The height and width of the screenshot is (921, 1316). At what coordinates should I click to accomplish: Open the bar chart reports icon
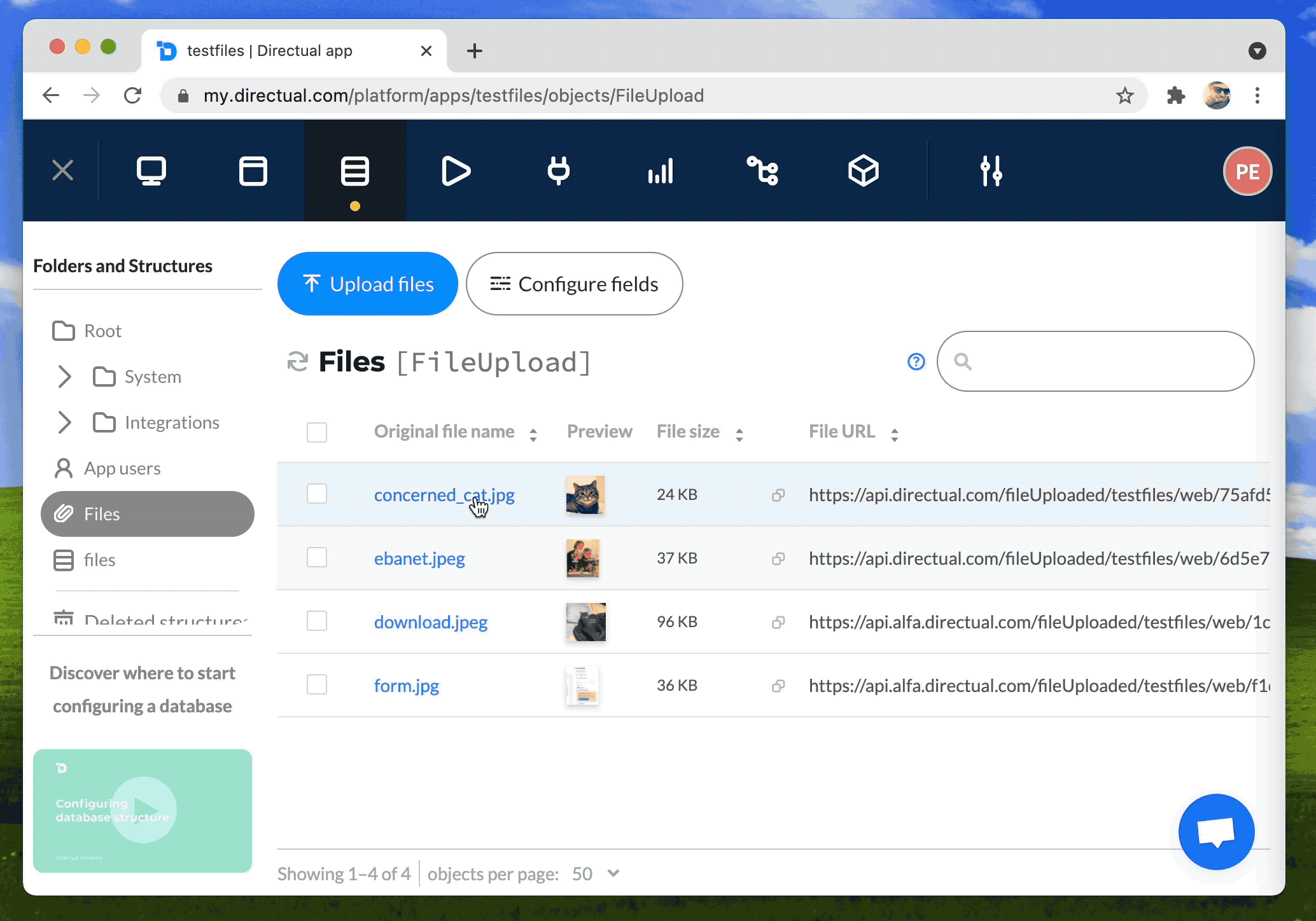[660, 170]
